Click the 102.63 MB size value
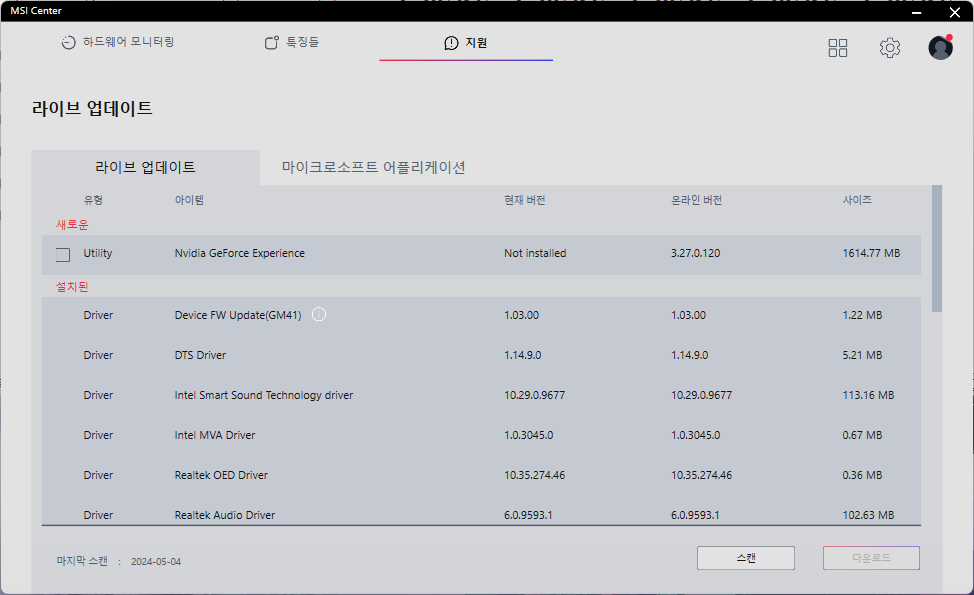 click(x=868, y=515)
